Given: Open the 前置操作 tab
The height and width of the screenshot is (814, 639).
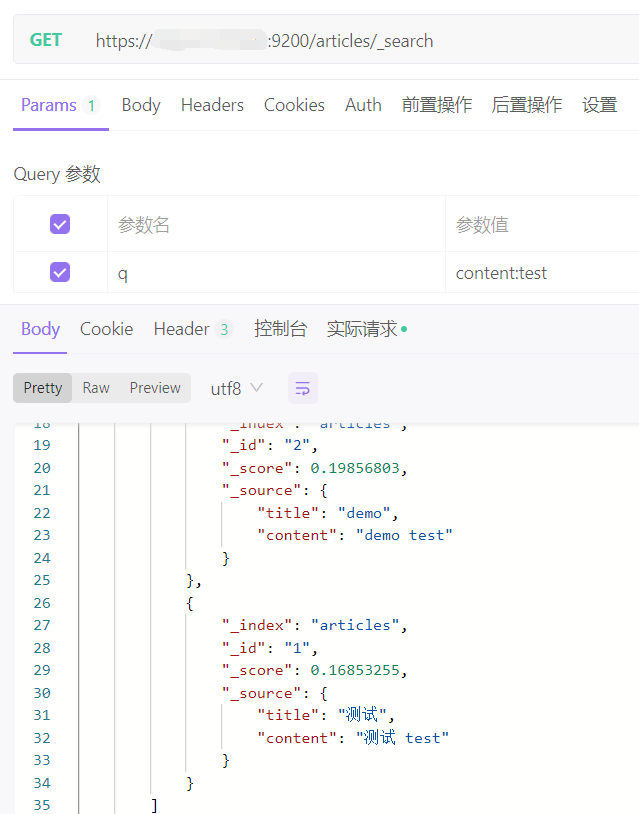Looking at the screenshot, I should click(x=437, y=105).
